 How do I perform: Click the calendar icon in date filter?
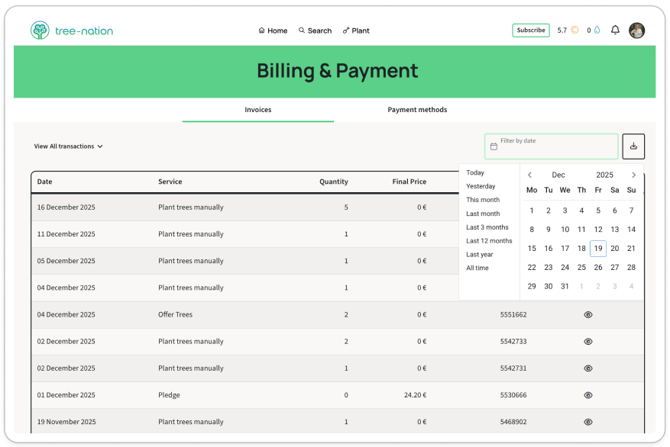494,146
